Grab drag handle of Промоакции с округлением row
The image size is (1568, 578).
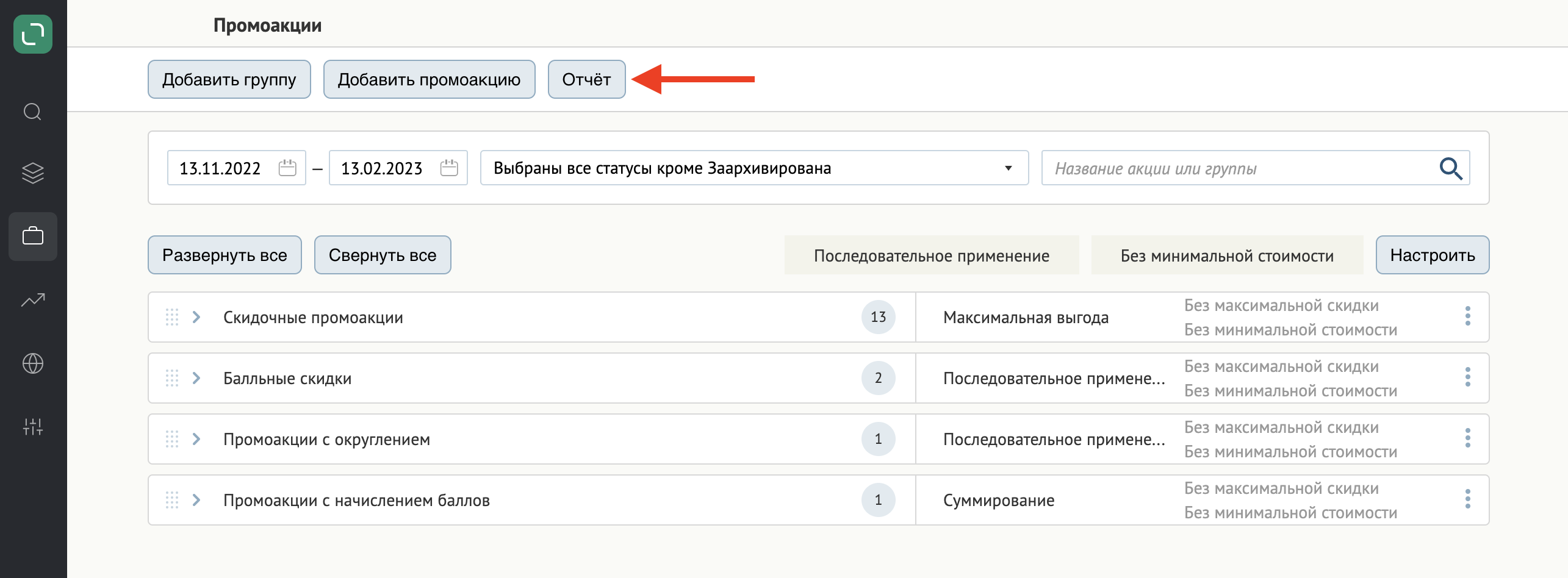[172, 439]
